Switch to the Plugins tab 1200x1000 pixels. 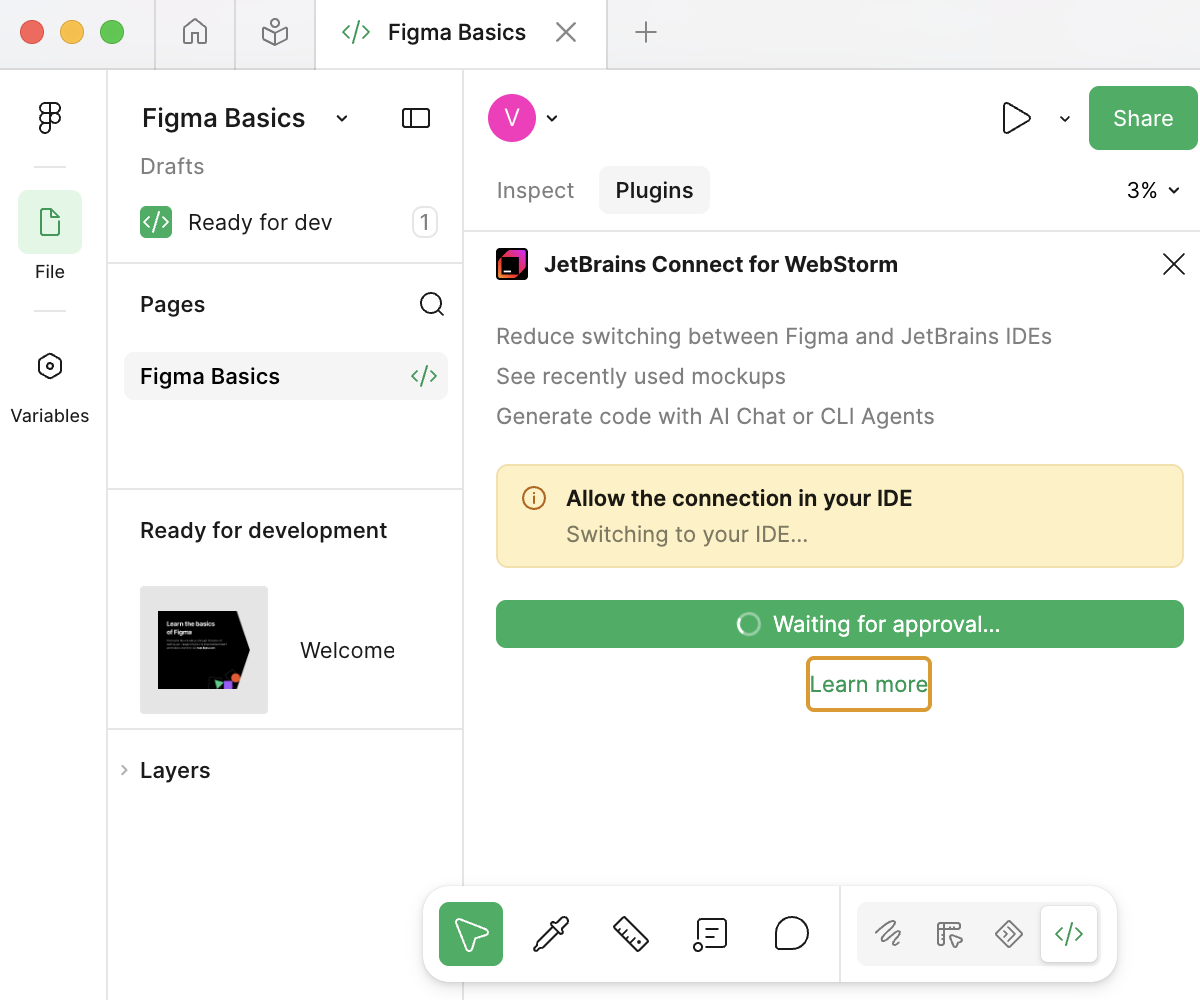[654, 190]
